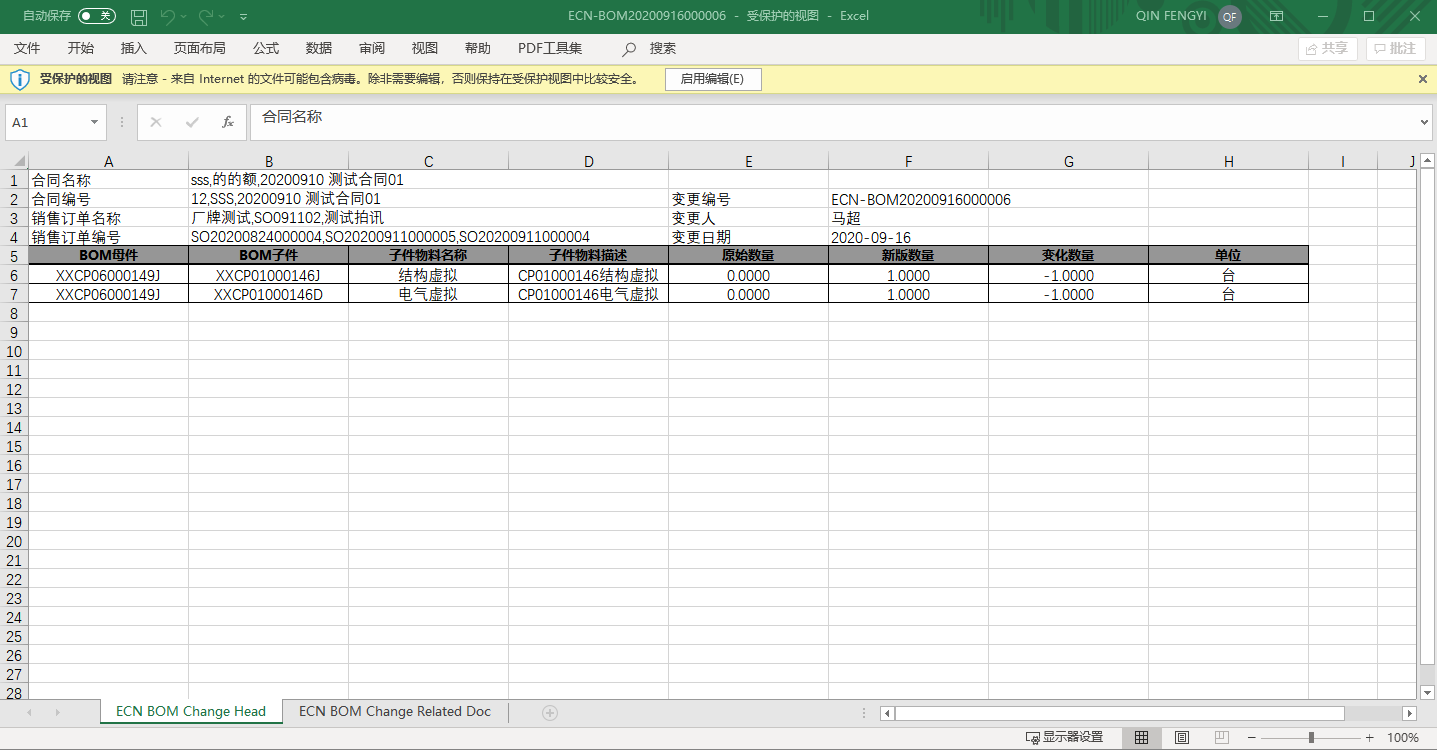Click the Save icon in title bar
Viewport: 1437px width, 750px height.
139,17
